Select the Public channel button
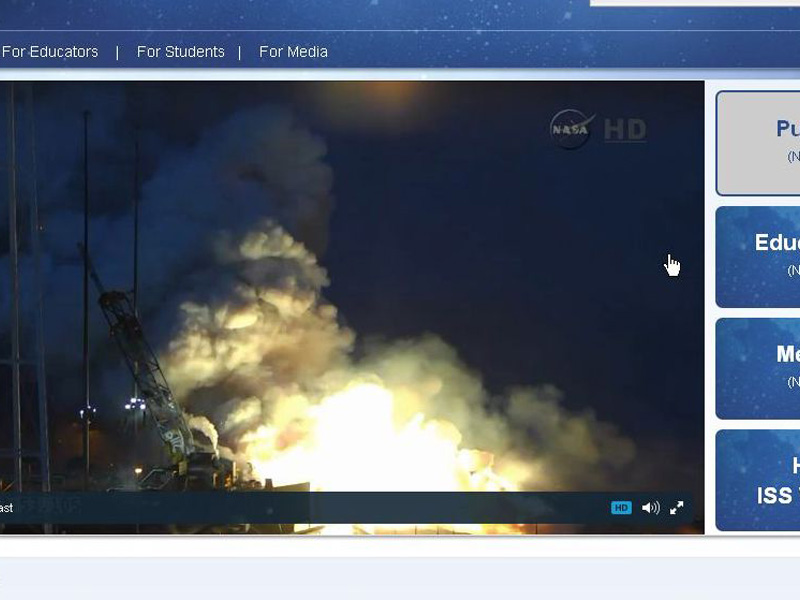This screenshot has width=800, height=600. [759, 143]
